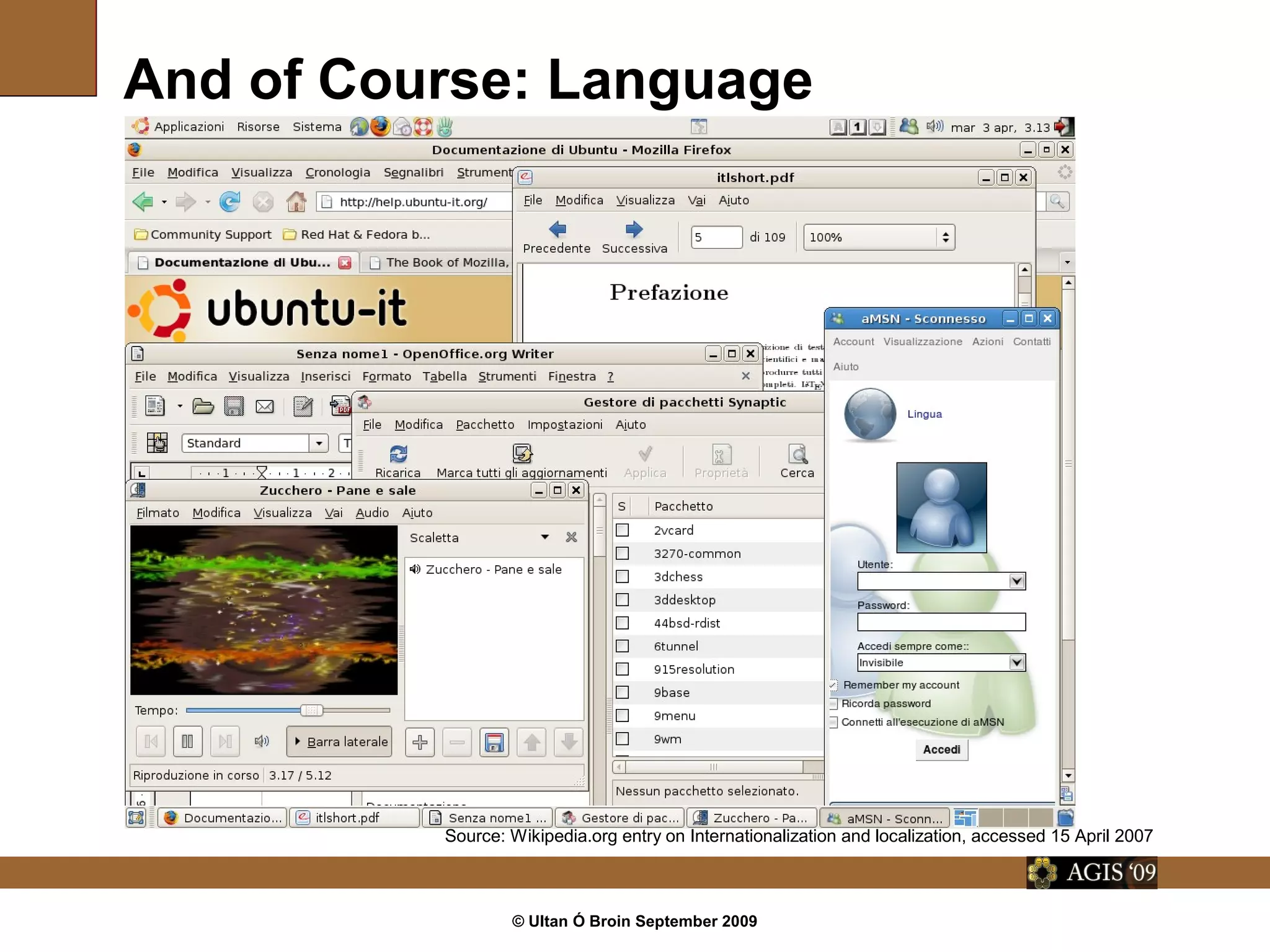Click Firefox reload page icon
This screenshot has width=1270, height=952.
[230, 202]
